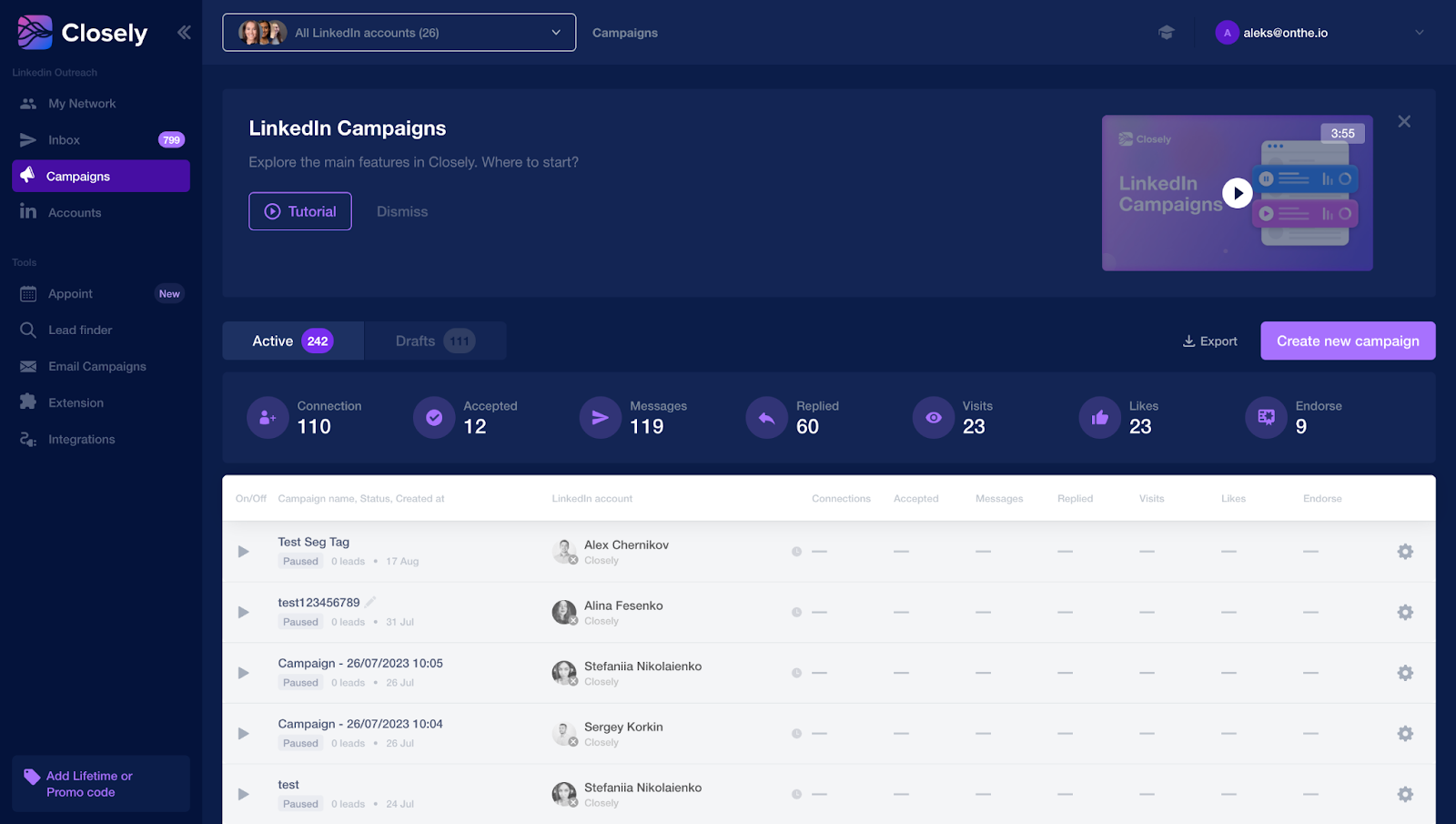1456x824 pixels.
Task: Open settings gear for Campaign 26/07/2023 10:04
Action: click(x=1405, y=734)
